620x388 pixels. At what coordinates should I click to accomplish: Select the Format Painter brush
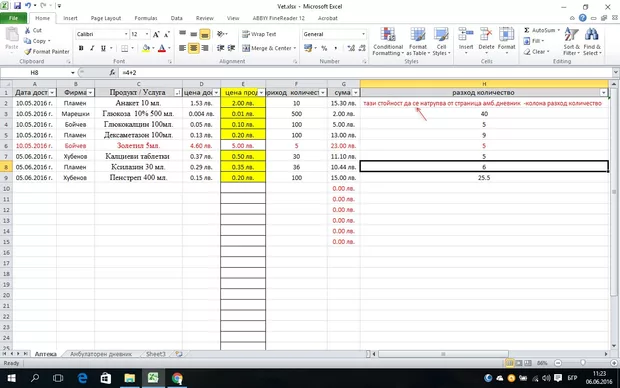click(28, 52)
